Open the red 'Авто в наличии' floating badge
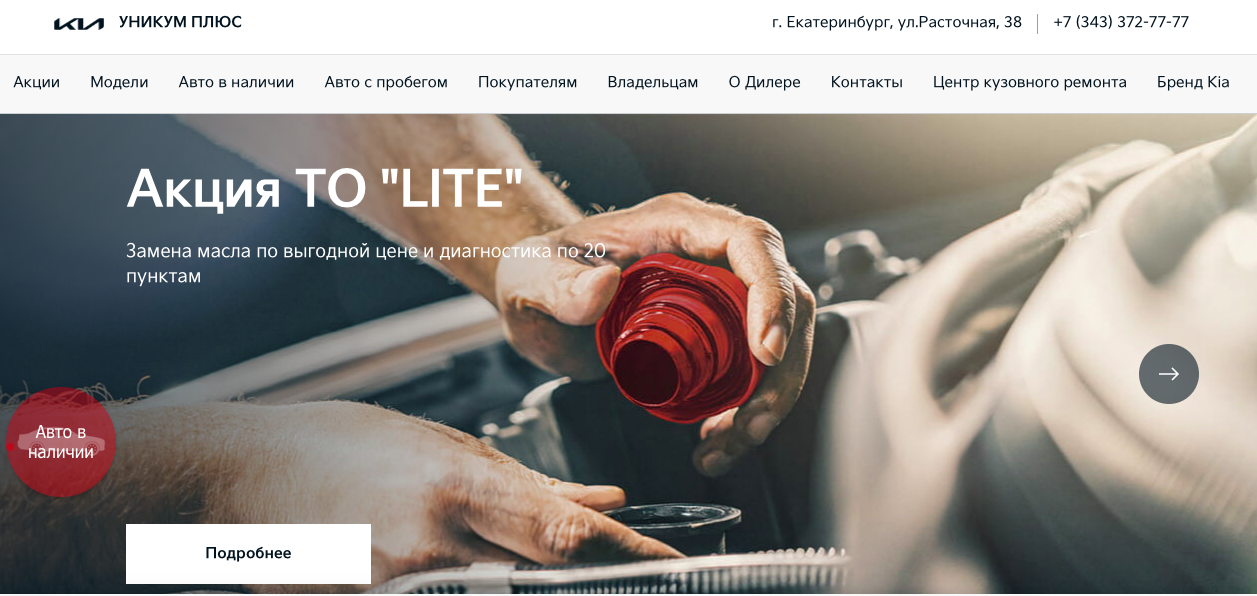Image resolution: width=1257 pixels, height=596 pixels. pyautogui.click(x=61, y=442)
